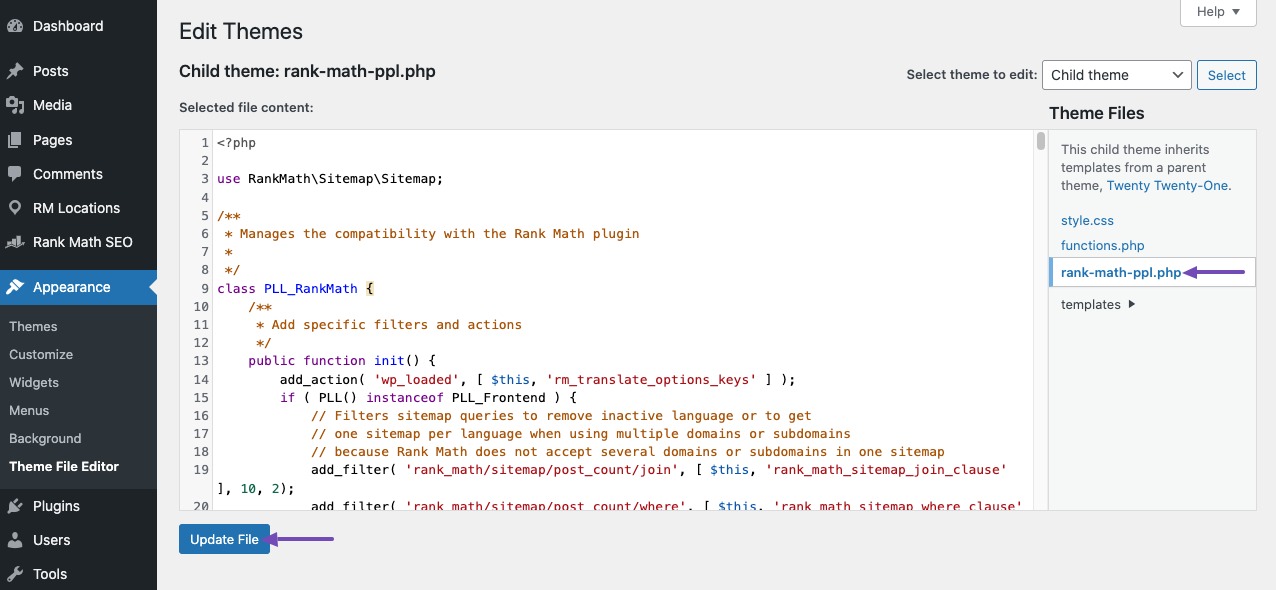Open Widgets submenu item
Viewport: 1276px width, 590px height.
point(34,382)
